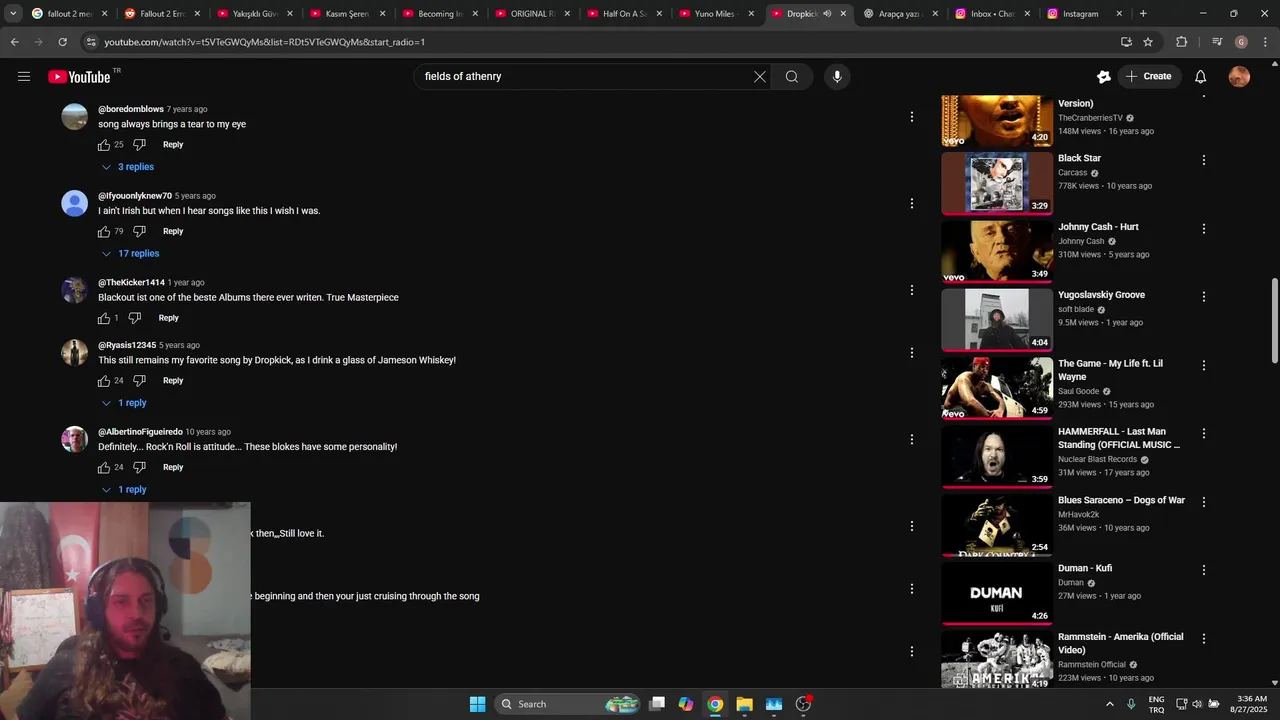Mute the Dropkick tab audio
The height and width of the screenshot is (720, 1280).
coord(827,14)
